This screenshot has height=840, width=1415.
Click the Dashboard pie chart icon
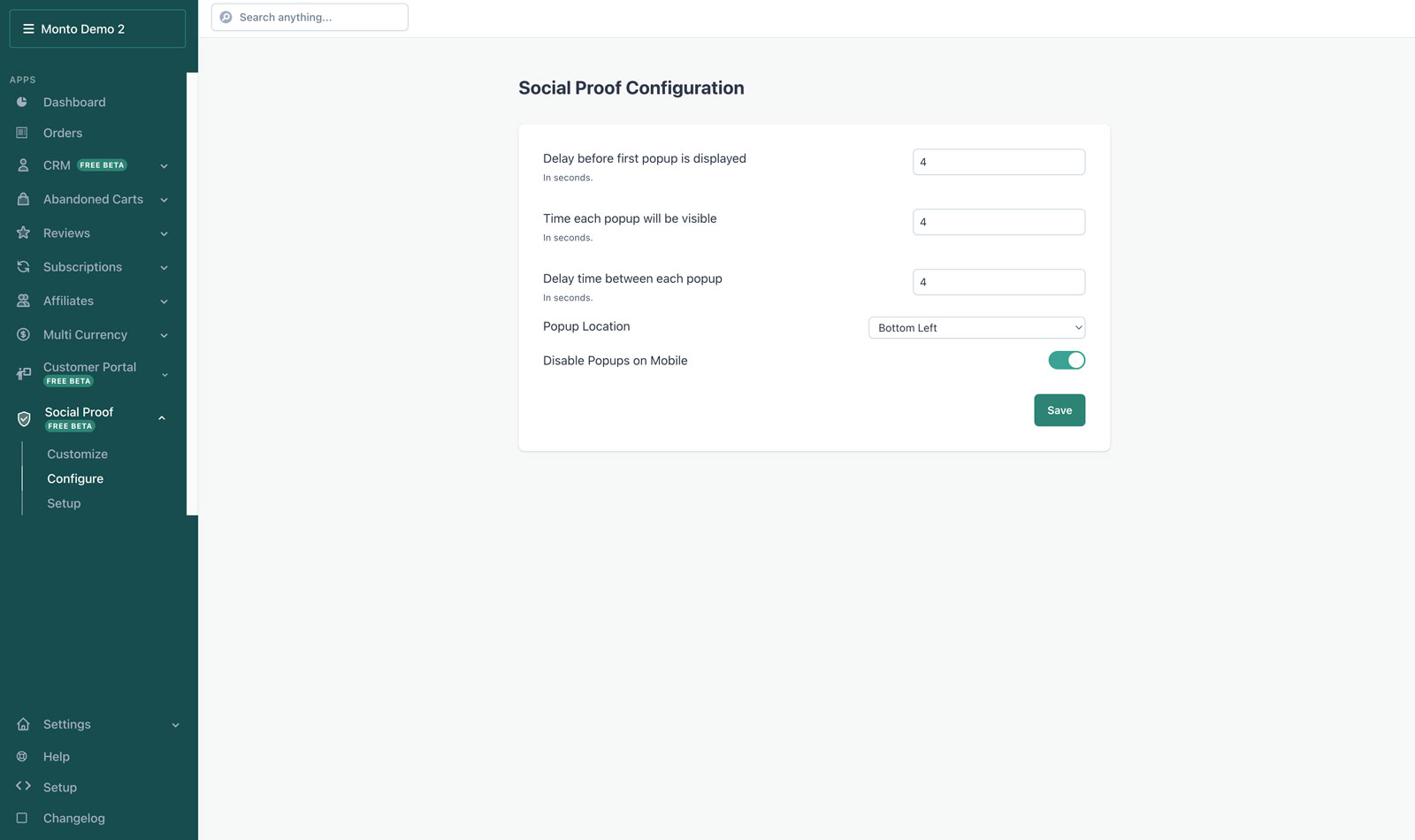[x=22, y=103]
